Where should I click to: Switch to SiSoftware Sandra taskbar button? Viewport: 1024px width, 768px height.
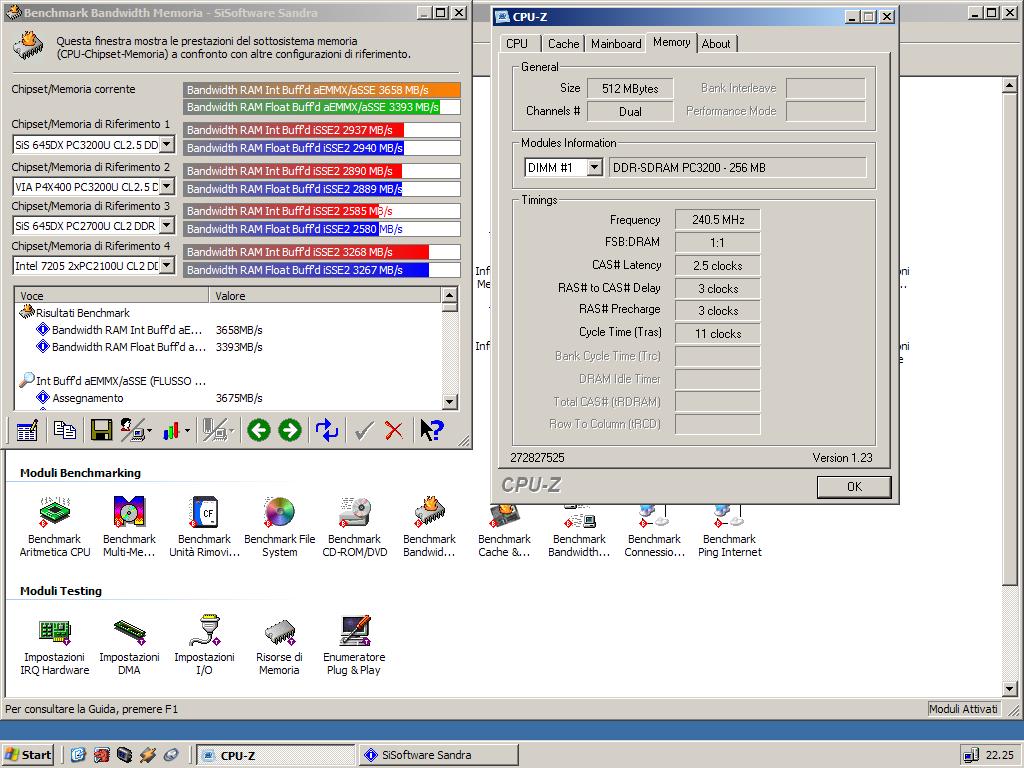point(438,755)
